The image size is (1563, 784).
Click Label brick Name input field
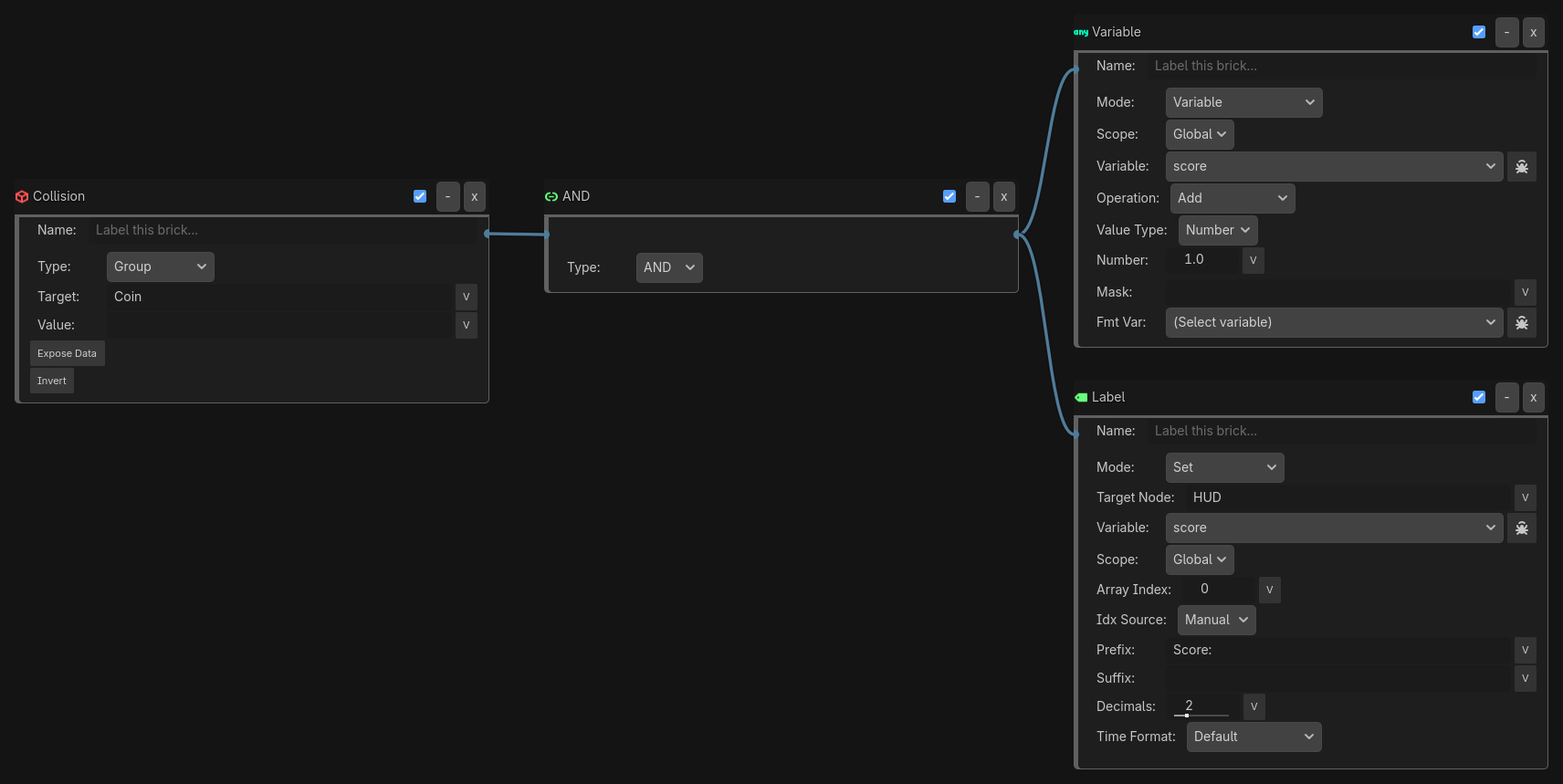point(1342,431)
